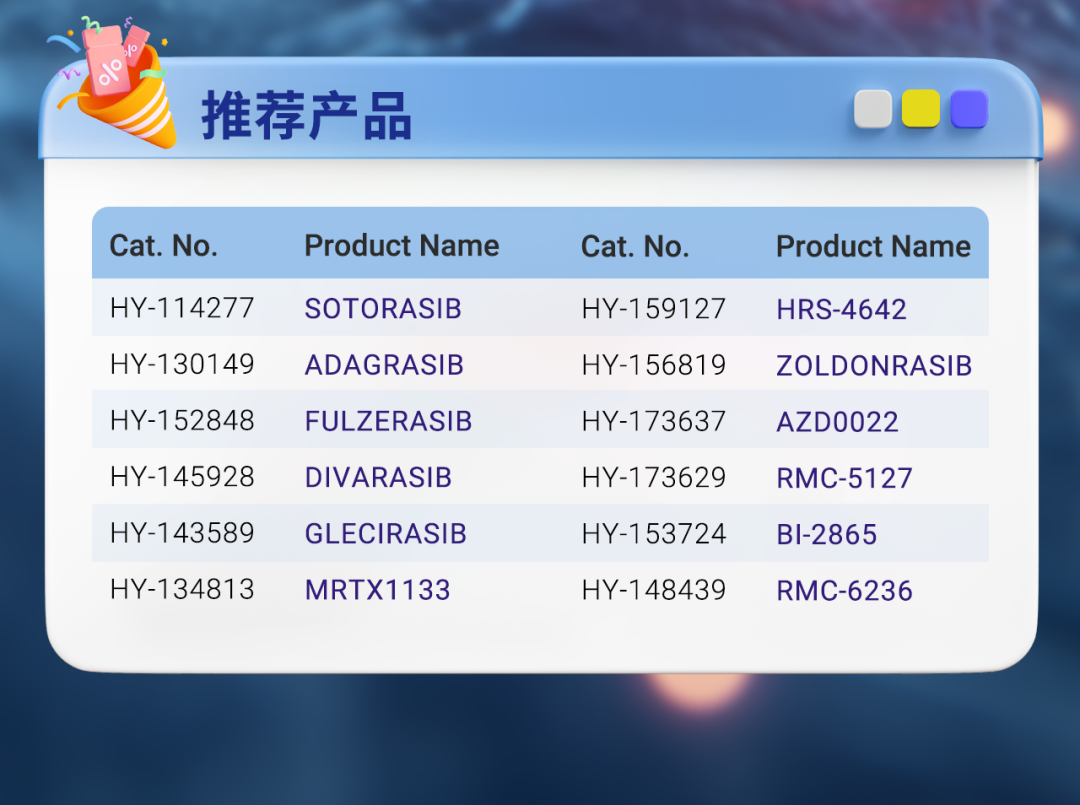1080x805 pixels.
Task: Open the SOTORASIB product link
Action: [383, 309]
